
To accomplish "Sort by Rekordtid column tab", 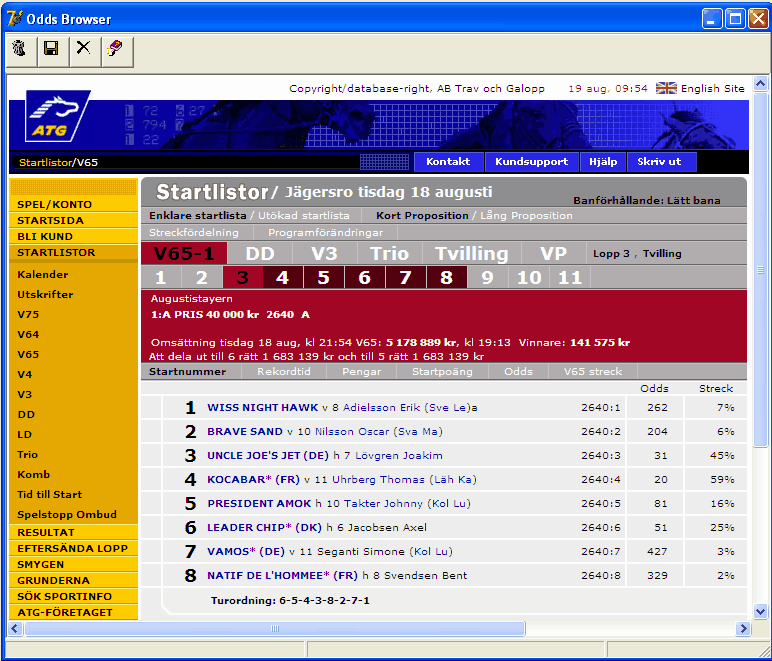I will (284, 372).
